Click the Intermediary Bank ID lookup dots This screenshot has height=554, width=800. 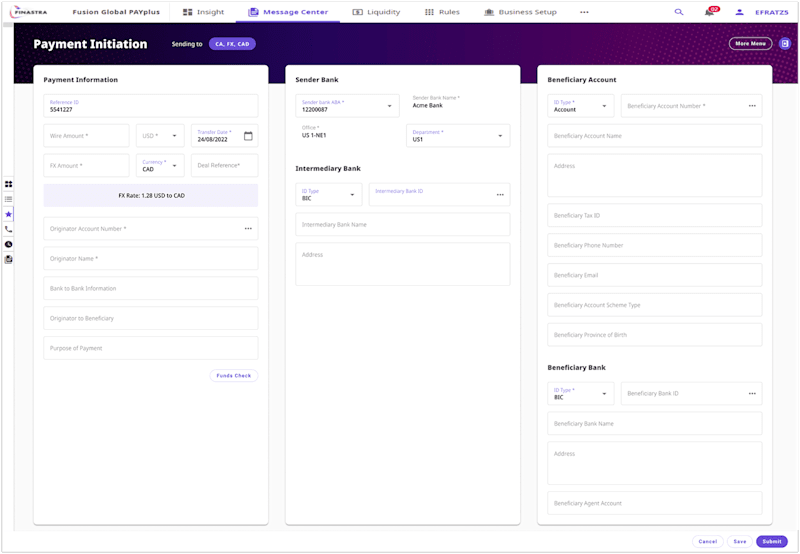[x=500, y=194]
